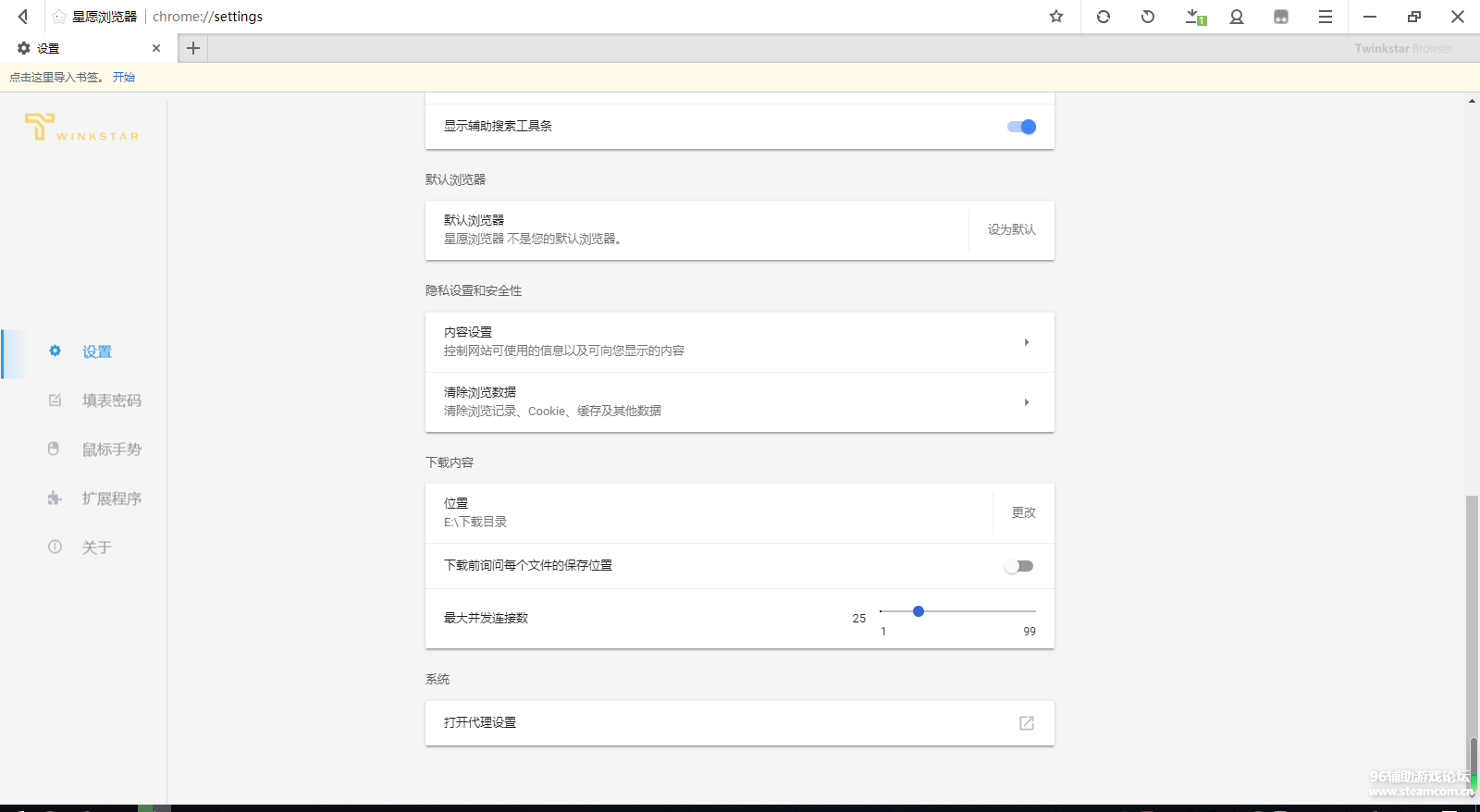The width and height of the screenshot is (1480, 812).
Task: Open the 填表密码 sidebar section
Action: coord(111,400)
